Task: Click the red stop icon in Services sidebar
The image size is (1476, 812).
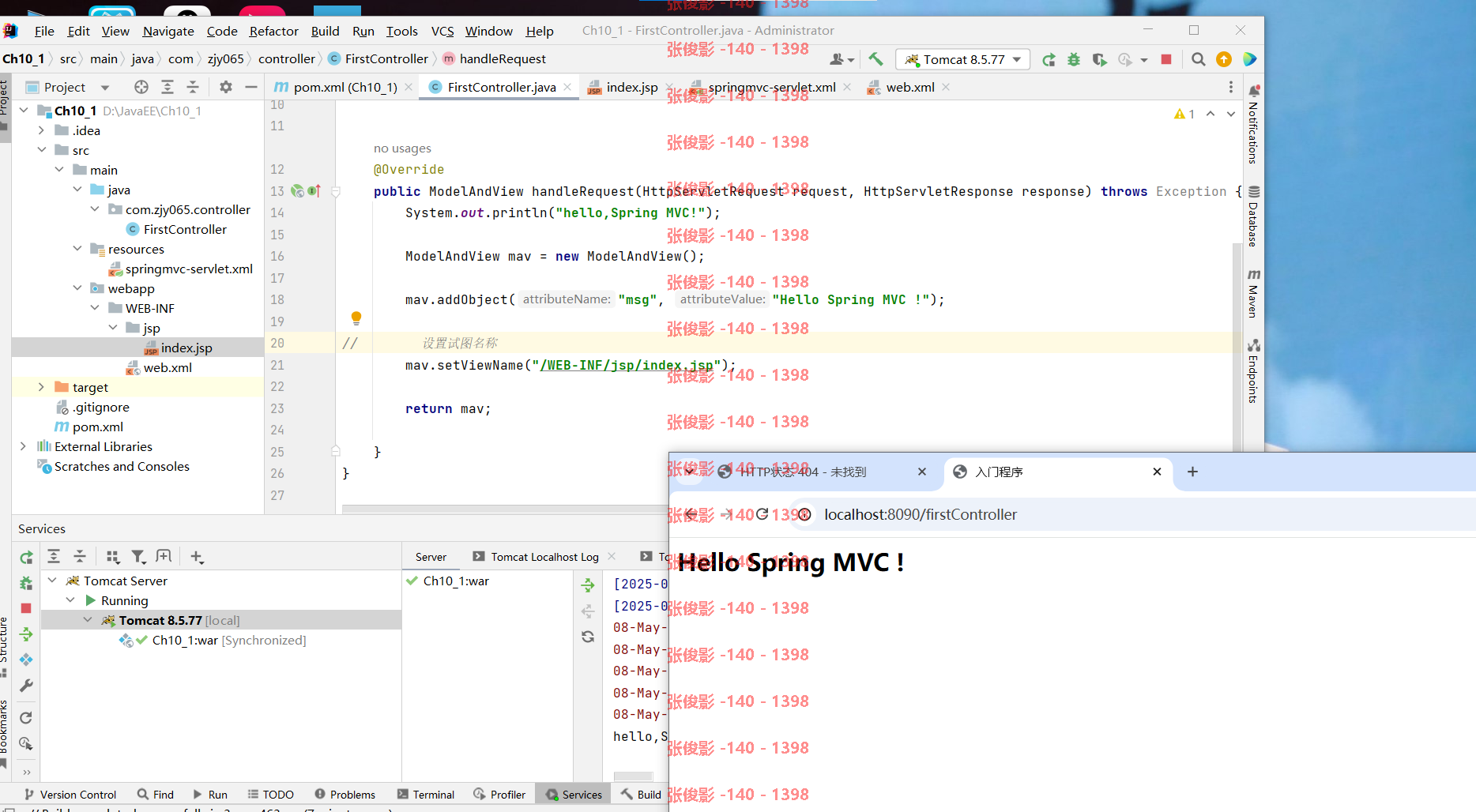Action: tap(26, 608)
